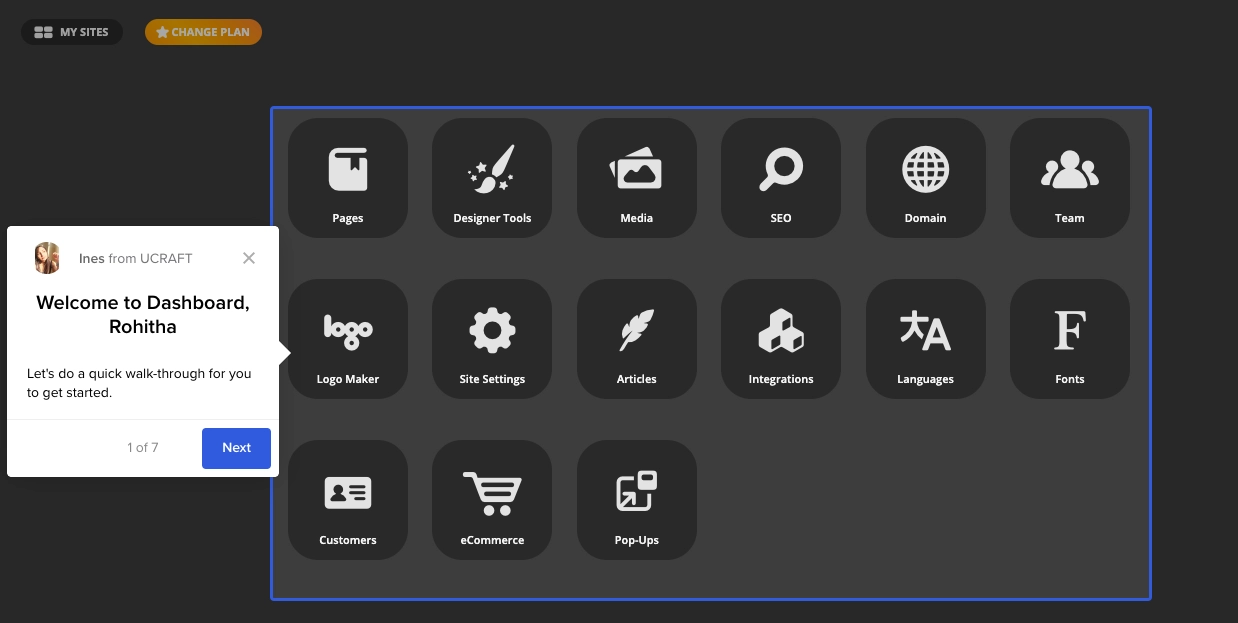Click Next in the walkthrough popup
The image size is (1238, 623).
point(236,448)
